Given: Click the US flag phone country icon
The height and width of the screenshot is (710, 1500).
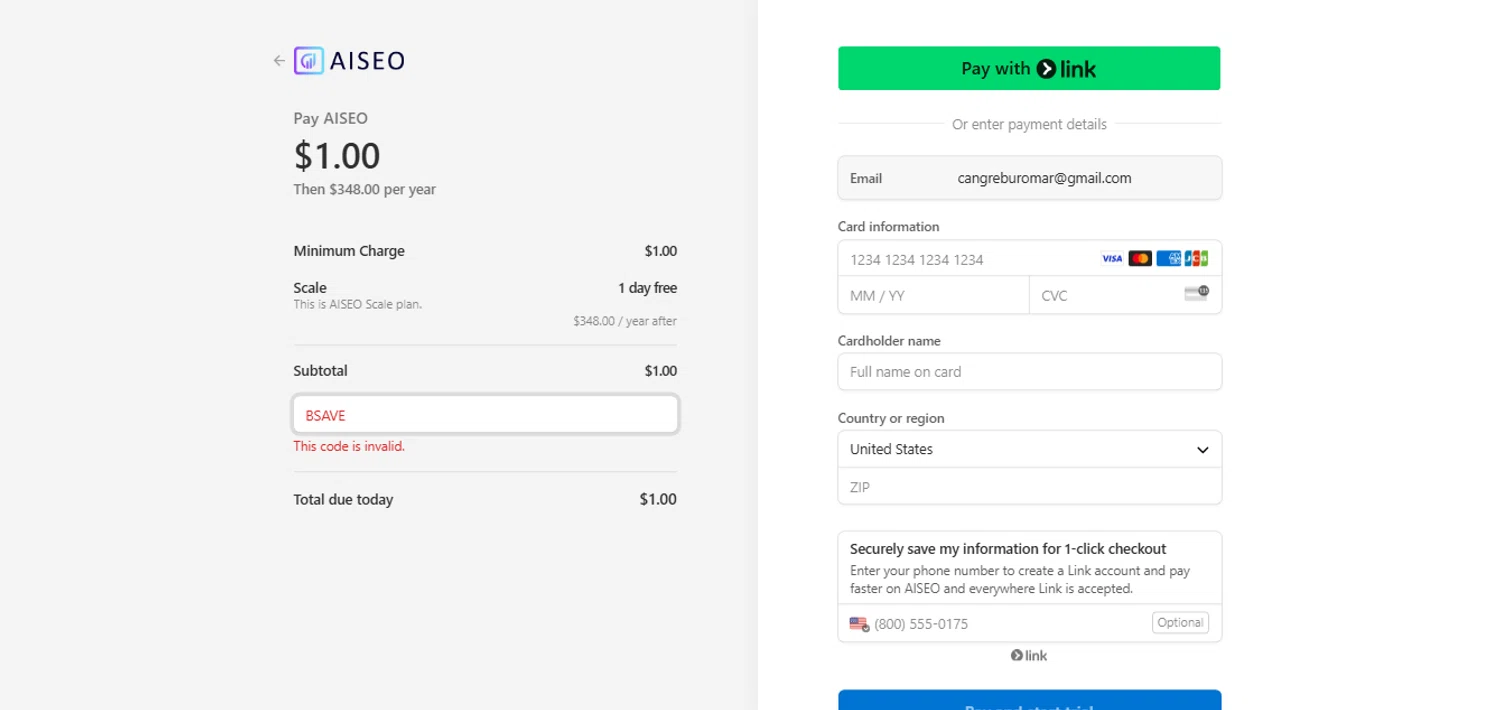Looking at the screenshot, I should tap(859, 624).
